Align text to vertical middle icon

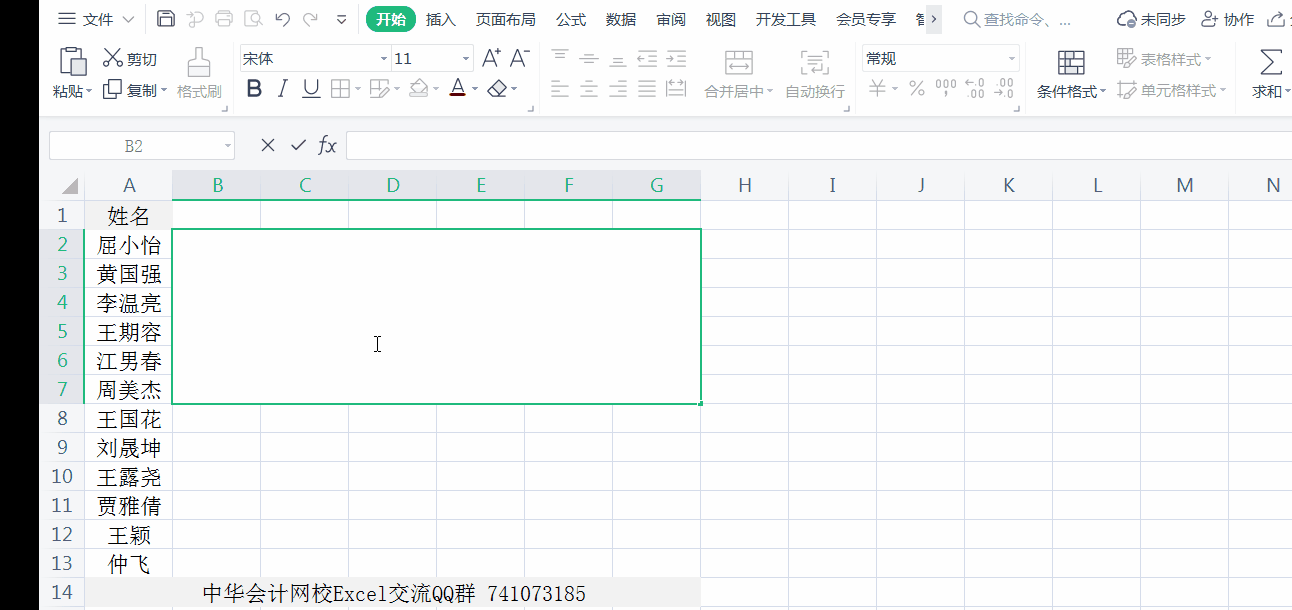589,58
